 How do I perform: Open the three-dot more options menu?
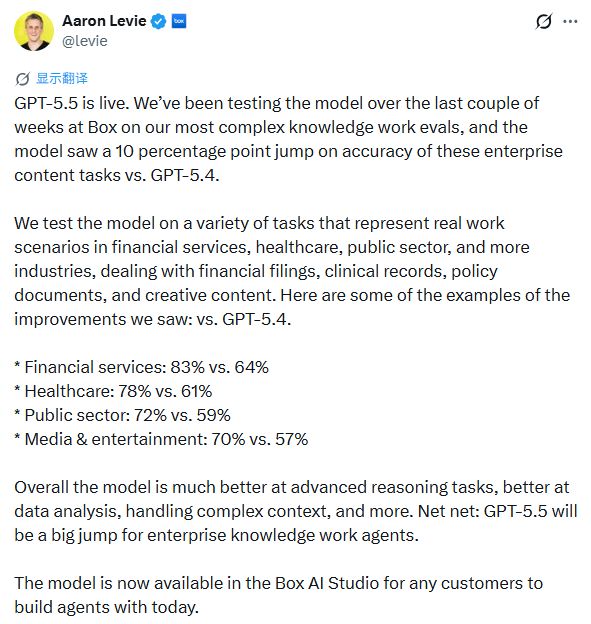pyautogui.click(x=570, y=21)
